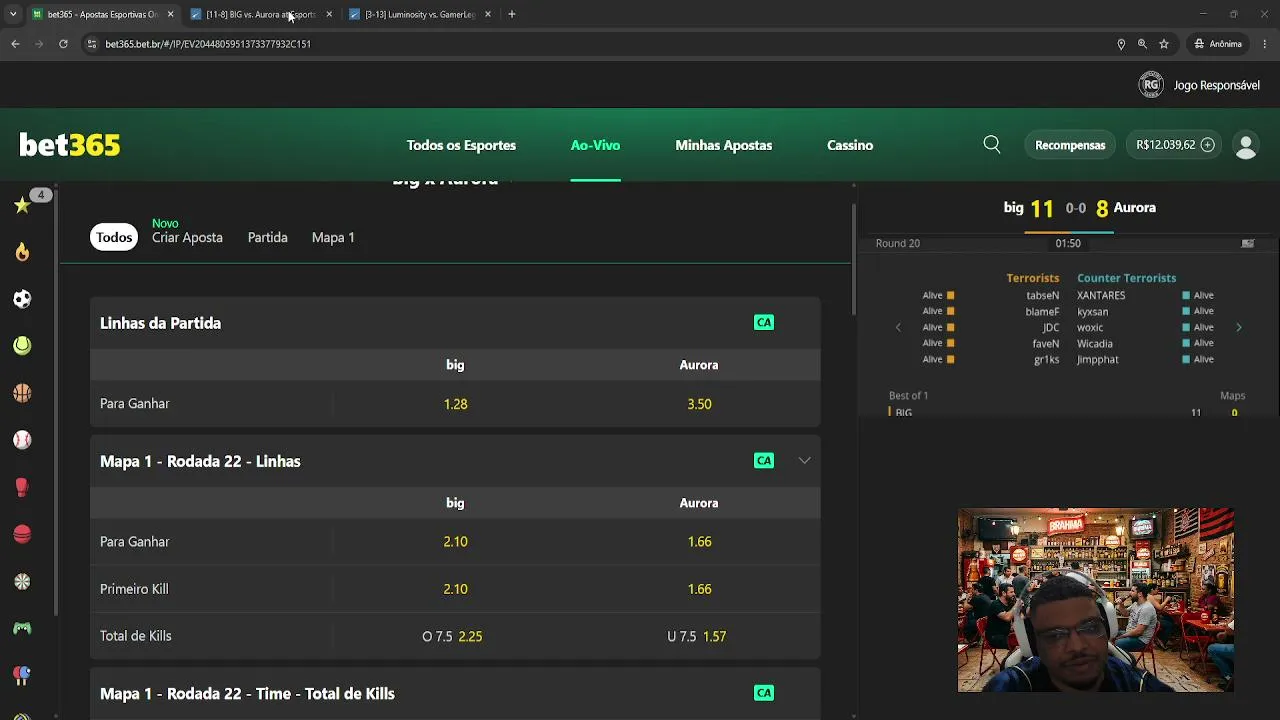Open the popular flame icon in sidebar

coord(22,252)
